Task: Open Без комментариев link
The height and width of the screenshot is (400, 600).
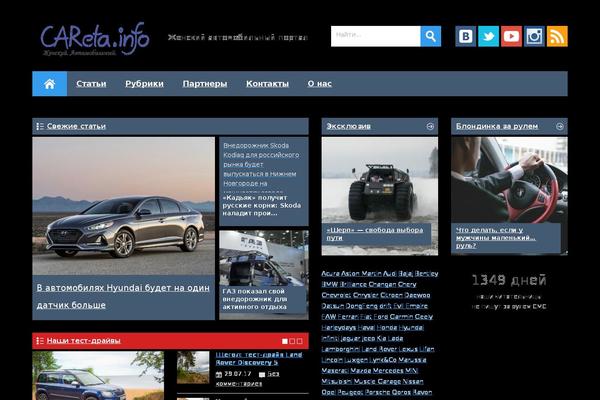Action: 248,379
